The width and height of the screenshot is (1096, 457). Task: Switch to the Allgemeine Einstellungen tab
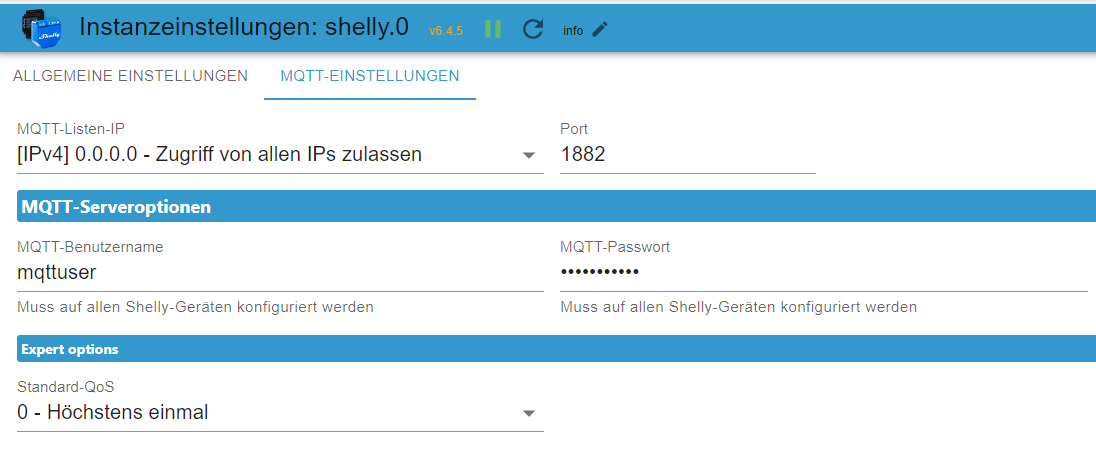[130, 76]
